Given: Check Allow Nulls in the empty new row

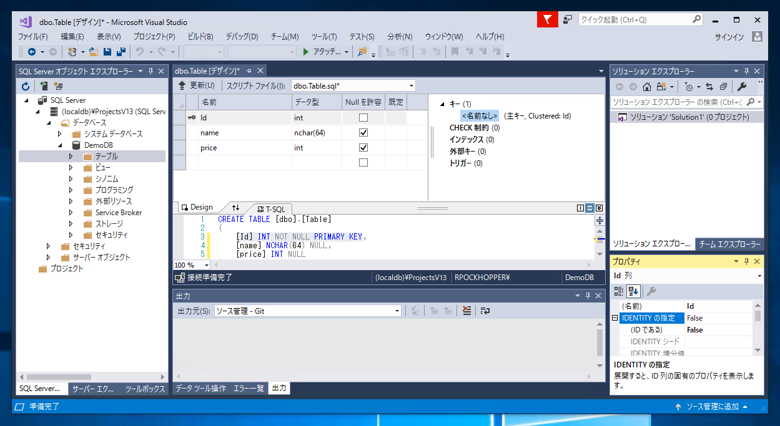Looking at the screenshot, I should coord(364,163).
